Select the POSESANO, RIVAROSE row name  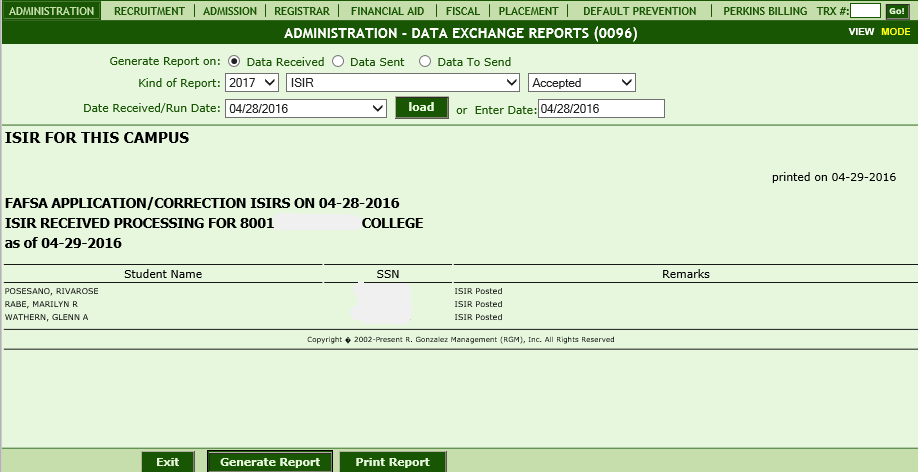[52, 291]
